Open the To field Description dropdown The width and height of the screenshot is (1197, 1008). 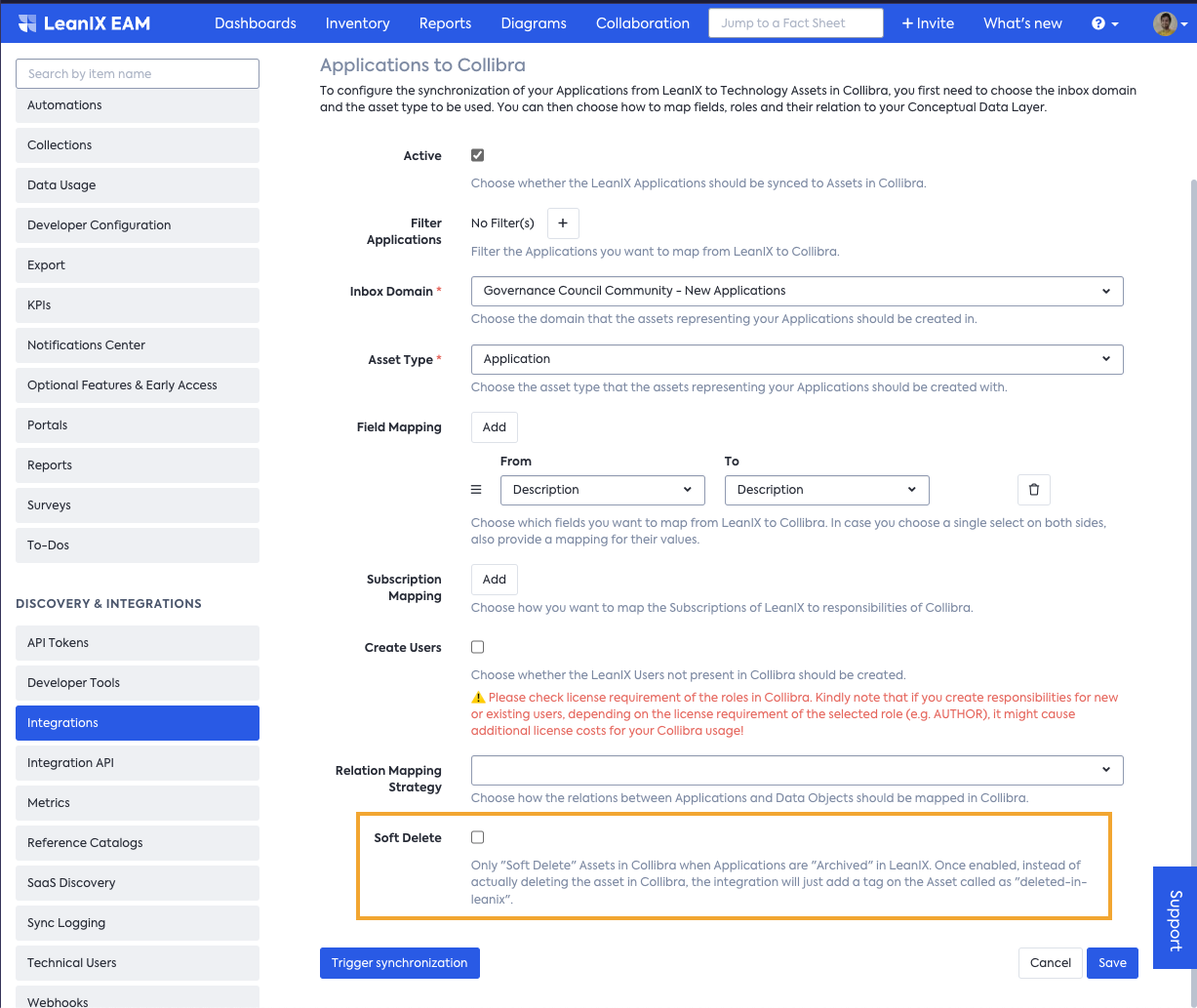(827, 490)
